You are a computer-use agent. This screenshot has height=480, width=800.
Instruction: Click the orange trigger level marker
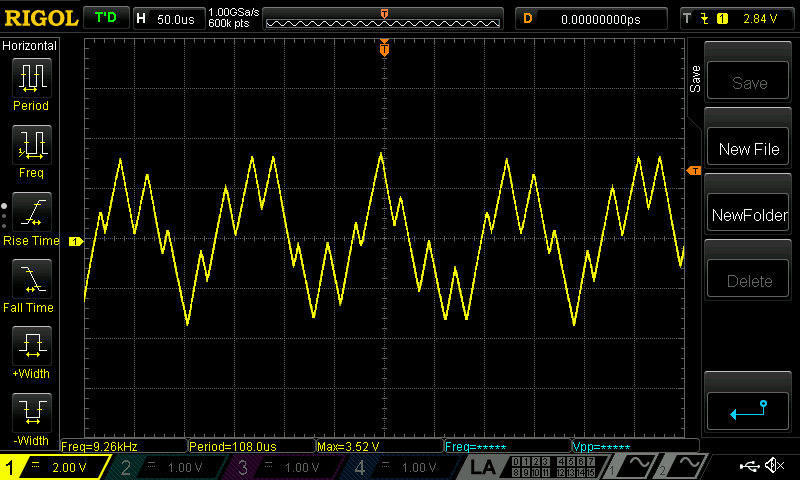pos(693,172)
